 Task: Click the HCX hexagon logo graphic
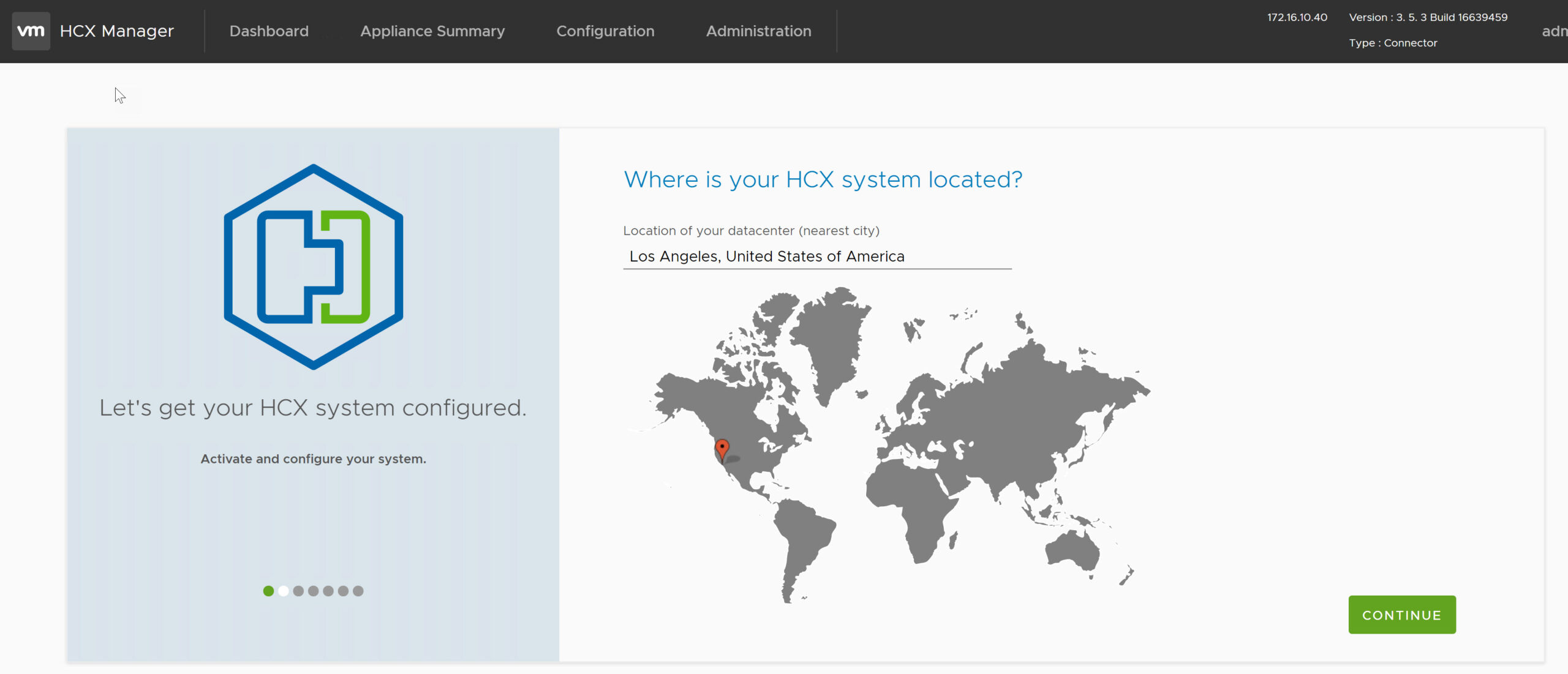tap(313, 267)
